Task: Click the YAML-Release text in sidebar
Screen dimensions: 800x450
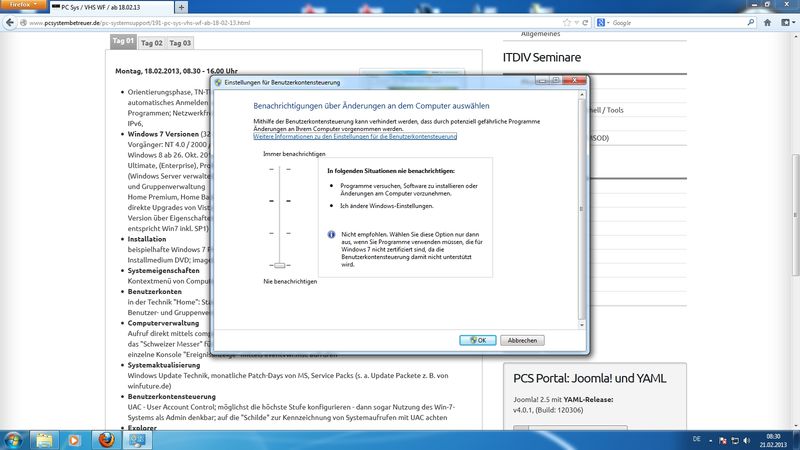Action: [x=588, y=399]
